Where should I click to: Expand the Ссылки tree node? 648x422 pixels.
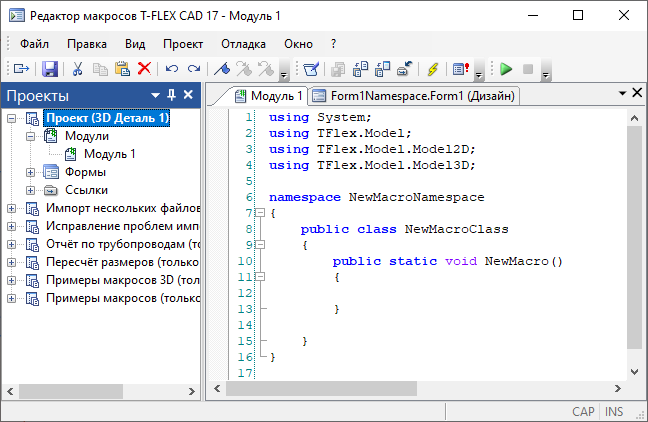pos(31,190)
